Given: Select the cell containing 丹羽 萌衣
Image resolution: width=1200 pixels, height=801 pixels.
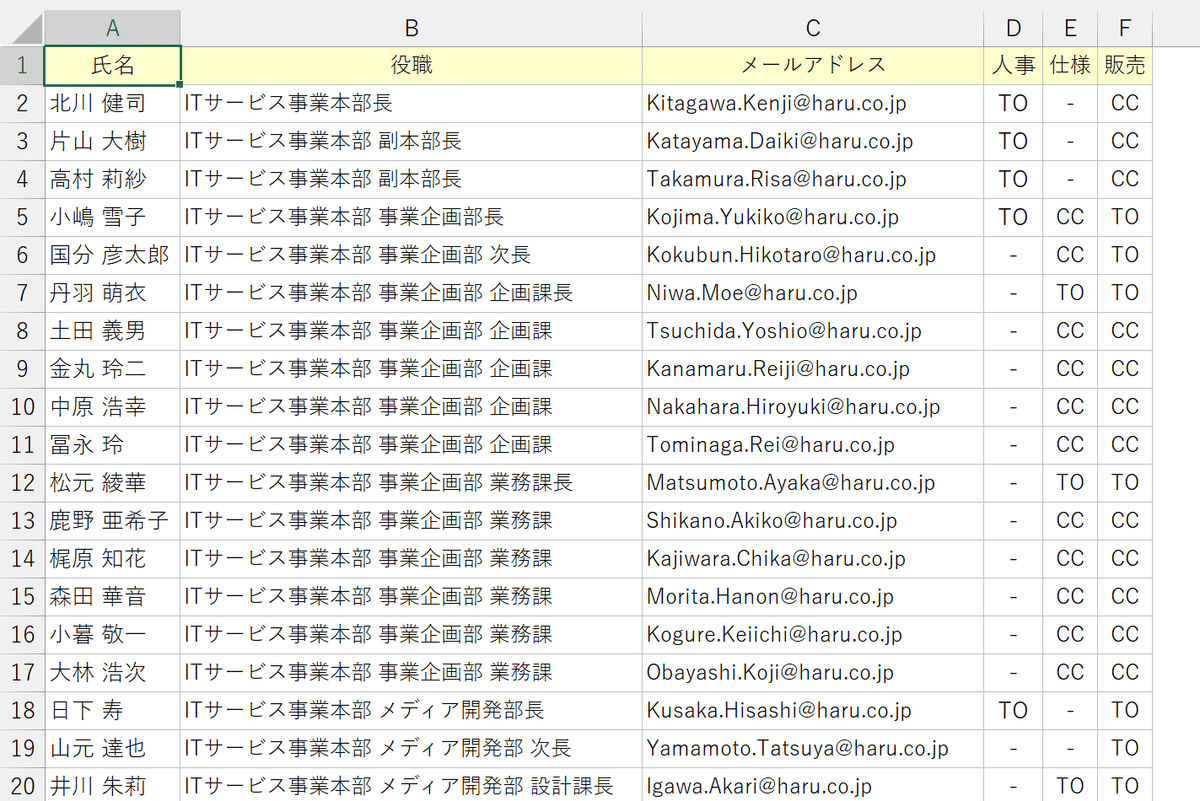Looking at the screenshot, I should 113,293.
